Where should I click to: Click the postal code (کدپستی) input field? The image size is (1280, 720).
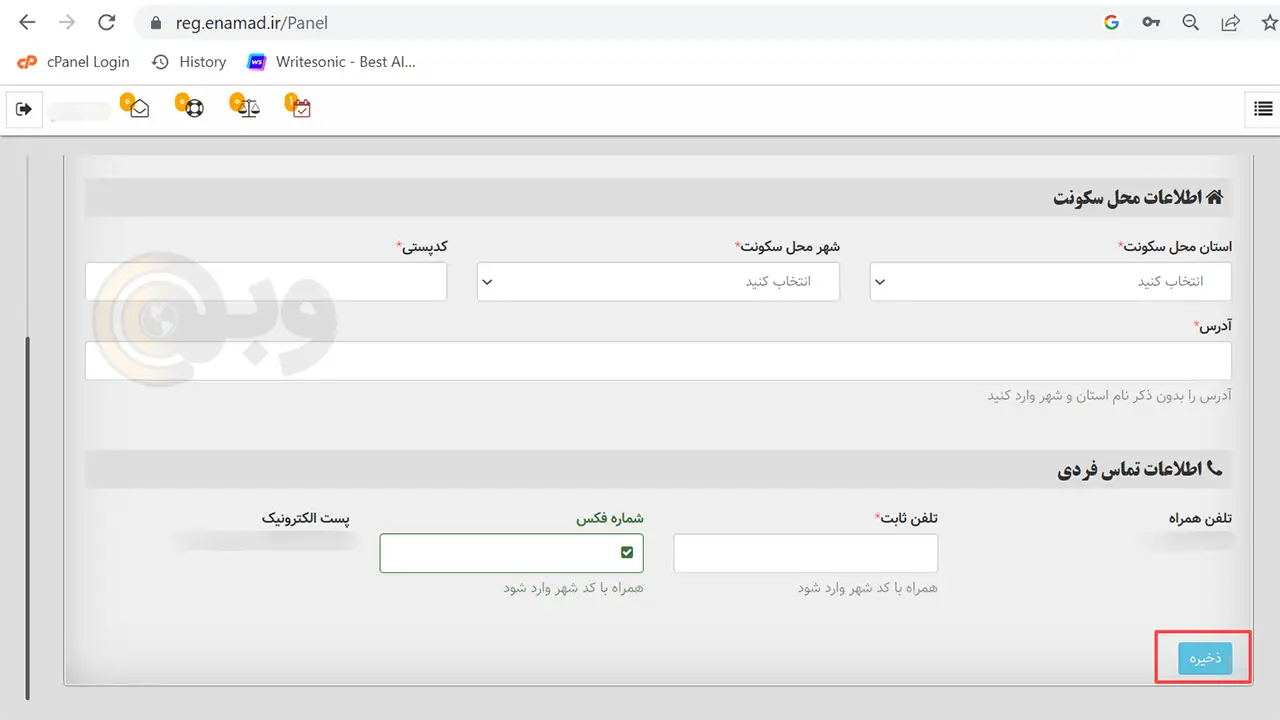point(266,282)
